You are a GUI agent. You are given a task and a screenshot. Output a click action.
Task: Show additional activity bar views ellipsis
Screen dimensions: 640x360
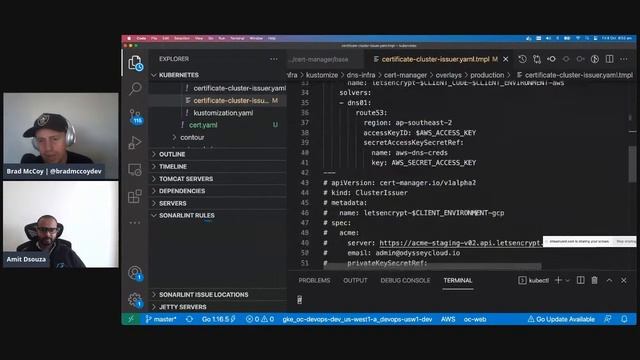tap(135, 222)
